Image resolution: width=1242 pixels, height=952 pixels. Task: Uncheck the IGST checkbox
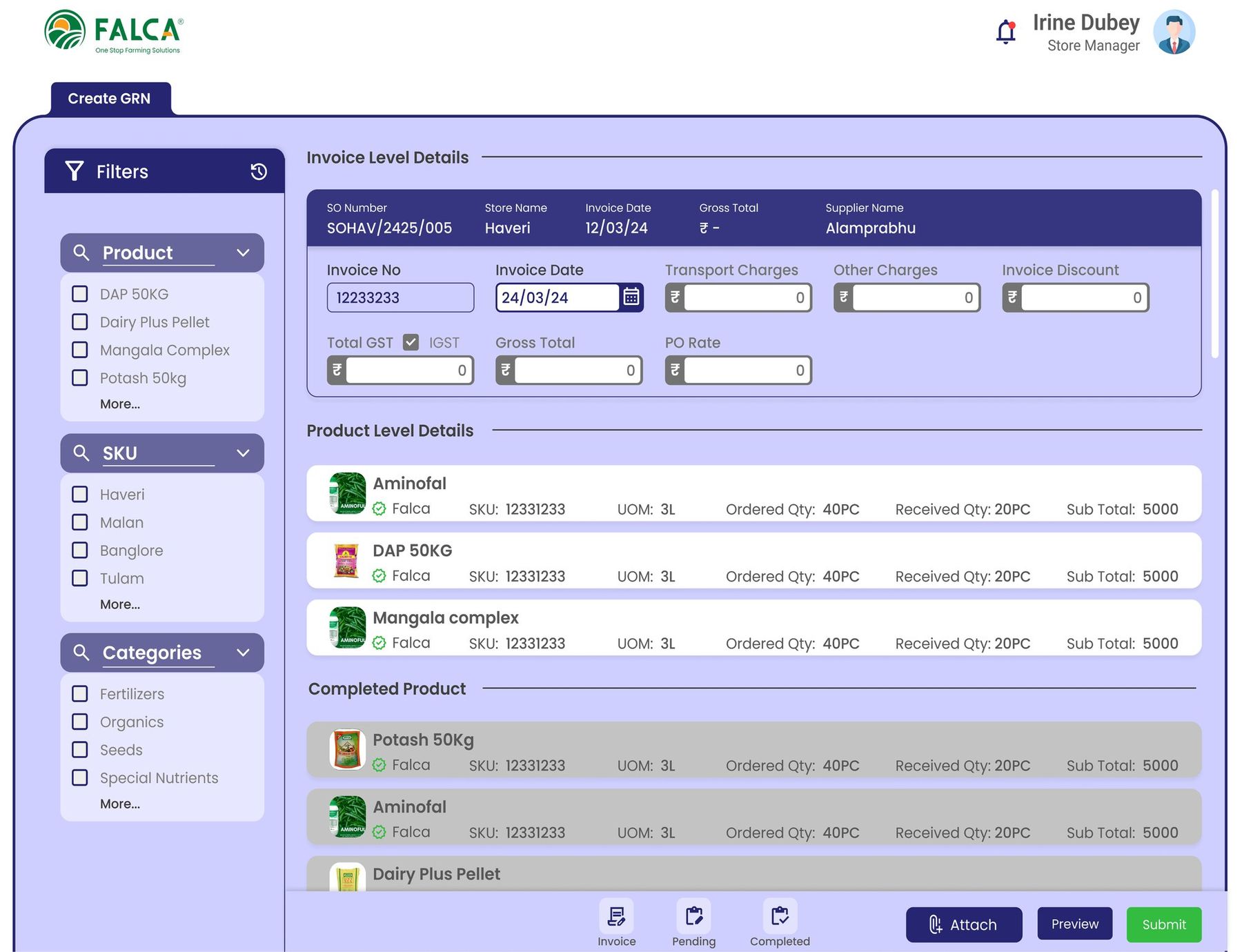point(411,342)
